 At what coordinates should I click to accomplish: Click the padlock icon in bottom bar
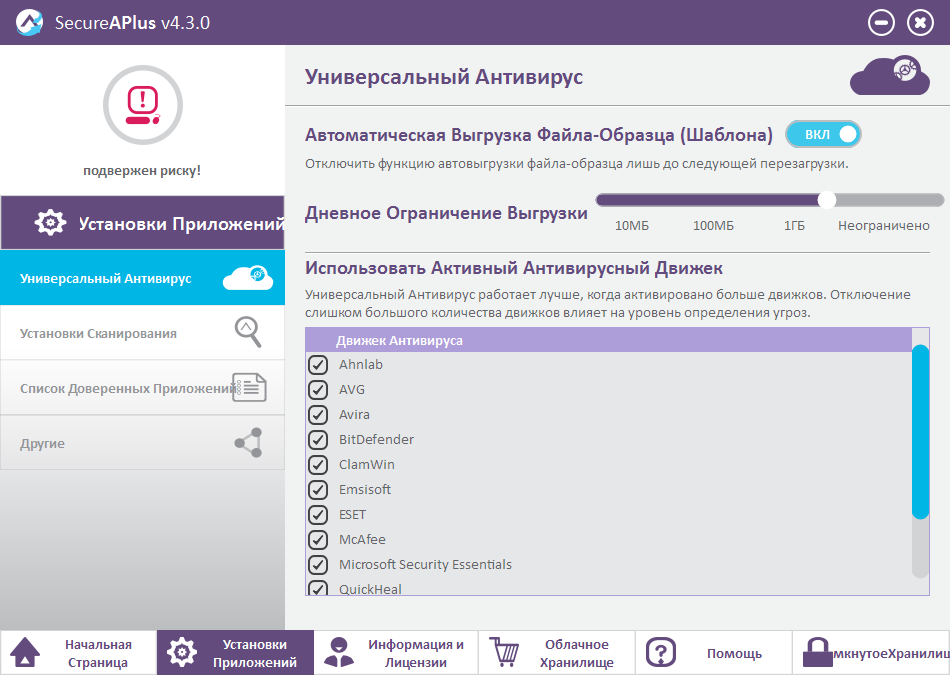tap(817, 653)
